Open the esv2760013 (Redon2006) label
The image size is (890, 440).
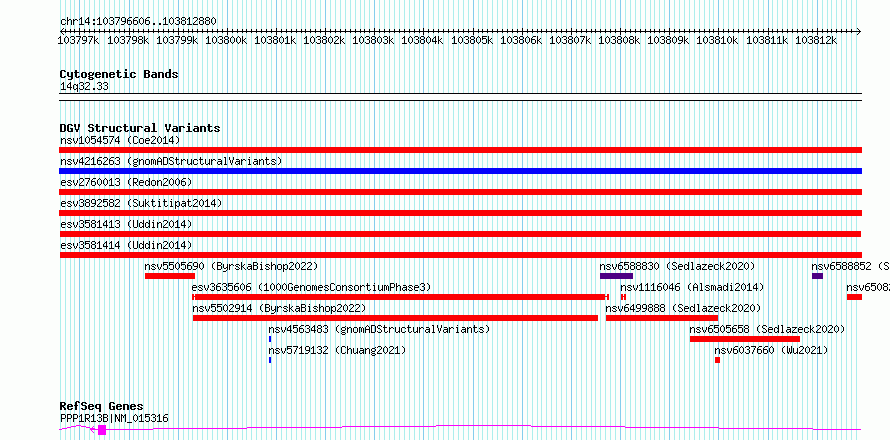point(126,182)
